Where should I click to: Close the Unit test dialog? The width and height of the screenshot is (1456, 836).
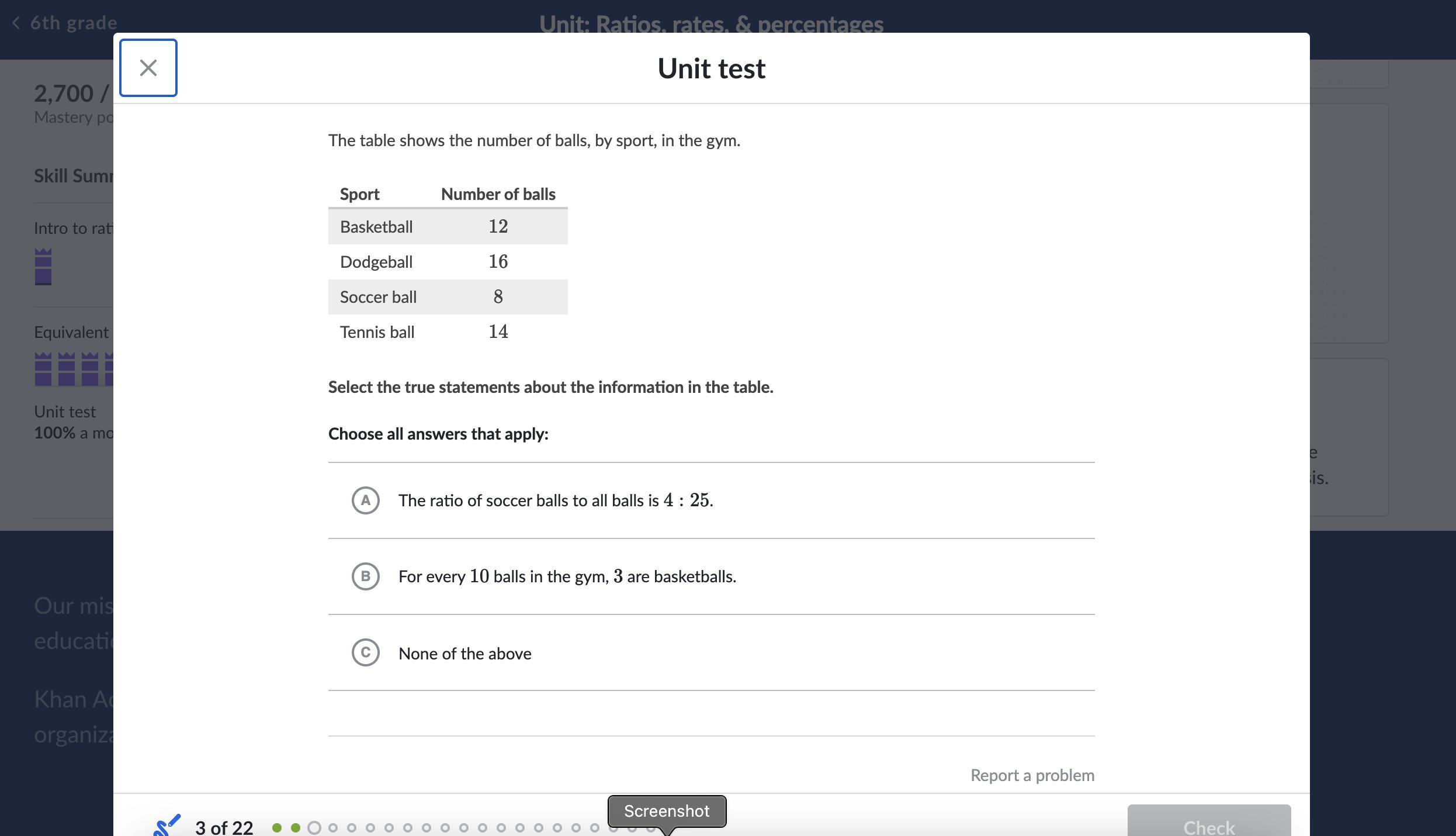[x=148, y=68]
